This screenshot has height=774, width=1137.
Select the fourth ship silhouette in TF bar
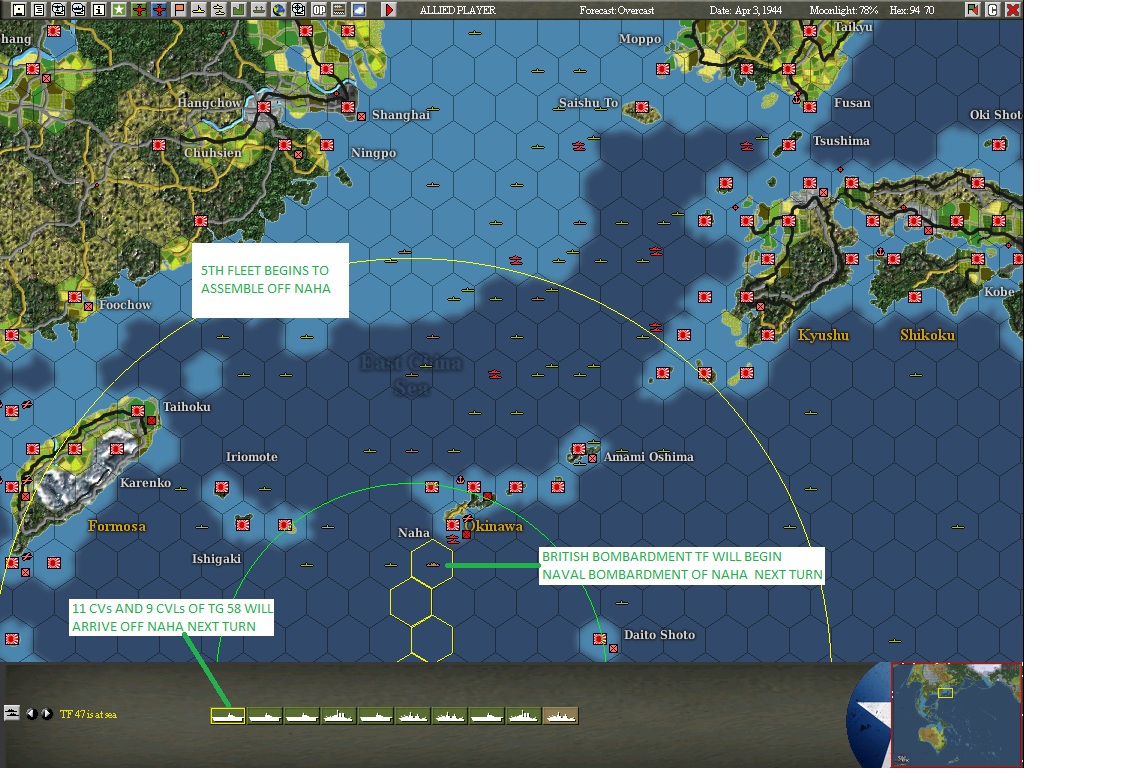(339, 716)
